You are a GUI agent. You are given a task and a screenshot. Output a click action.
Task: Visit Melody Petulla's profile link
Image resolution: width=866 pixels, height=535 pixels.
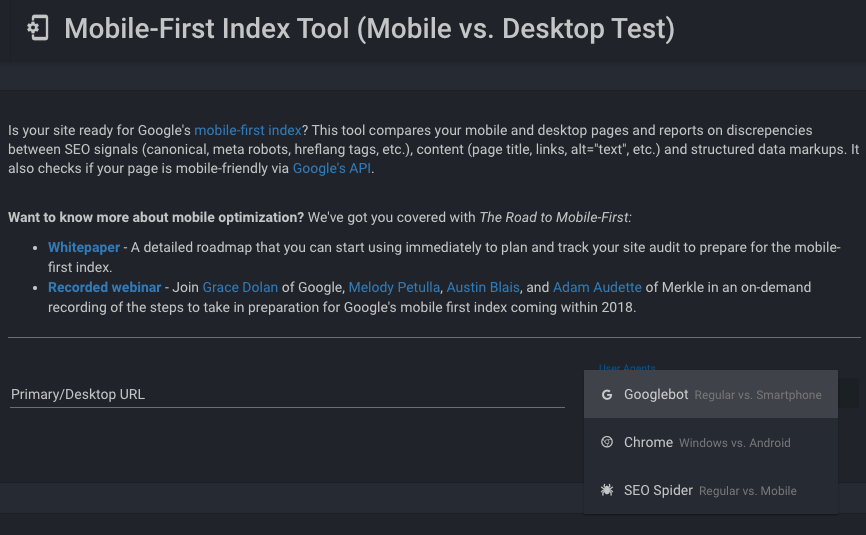[394, 288]
